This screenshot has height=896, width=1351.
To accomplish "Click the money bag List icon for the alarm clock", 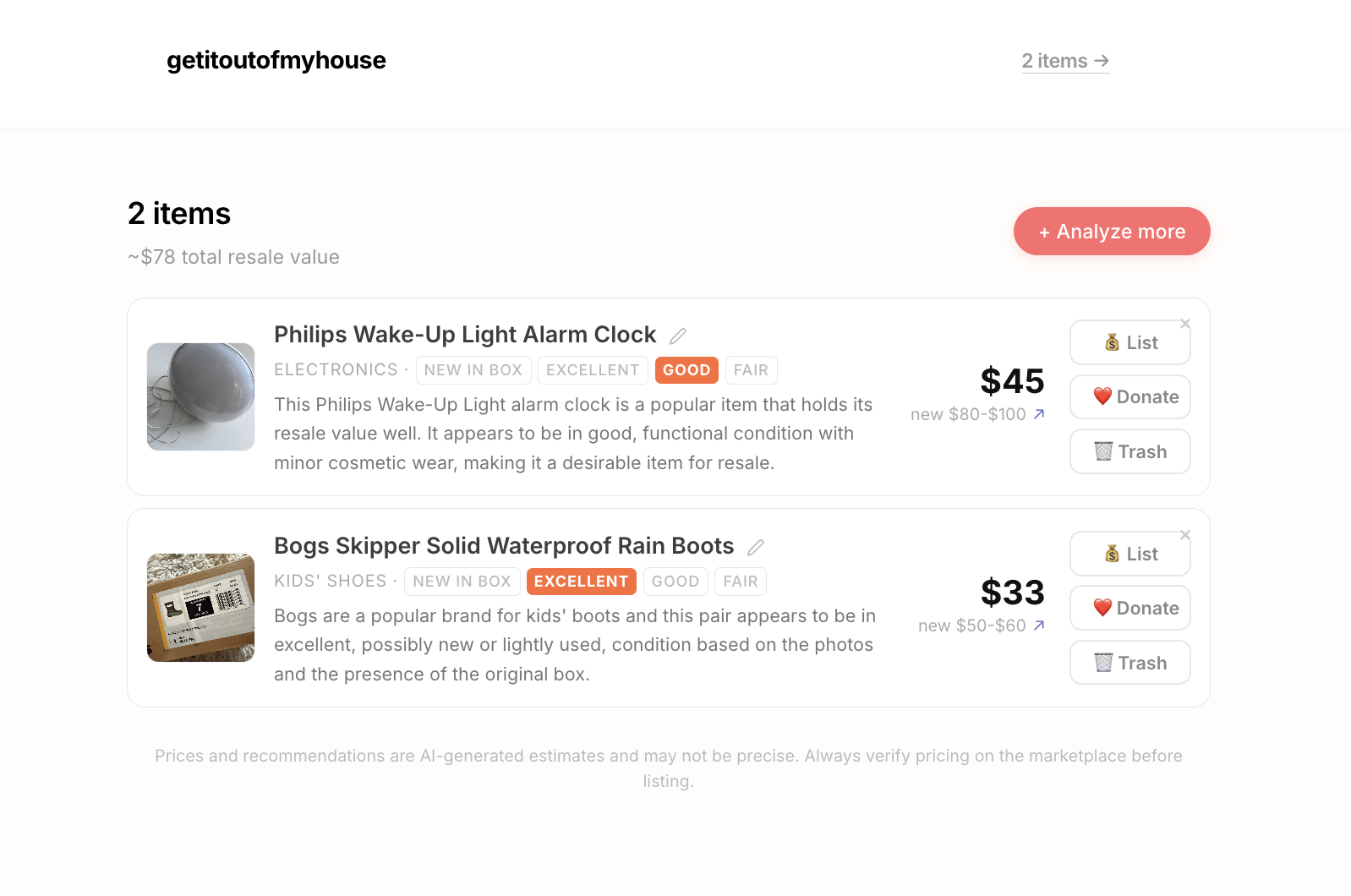I will click(x=1110, y=342).
